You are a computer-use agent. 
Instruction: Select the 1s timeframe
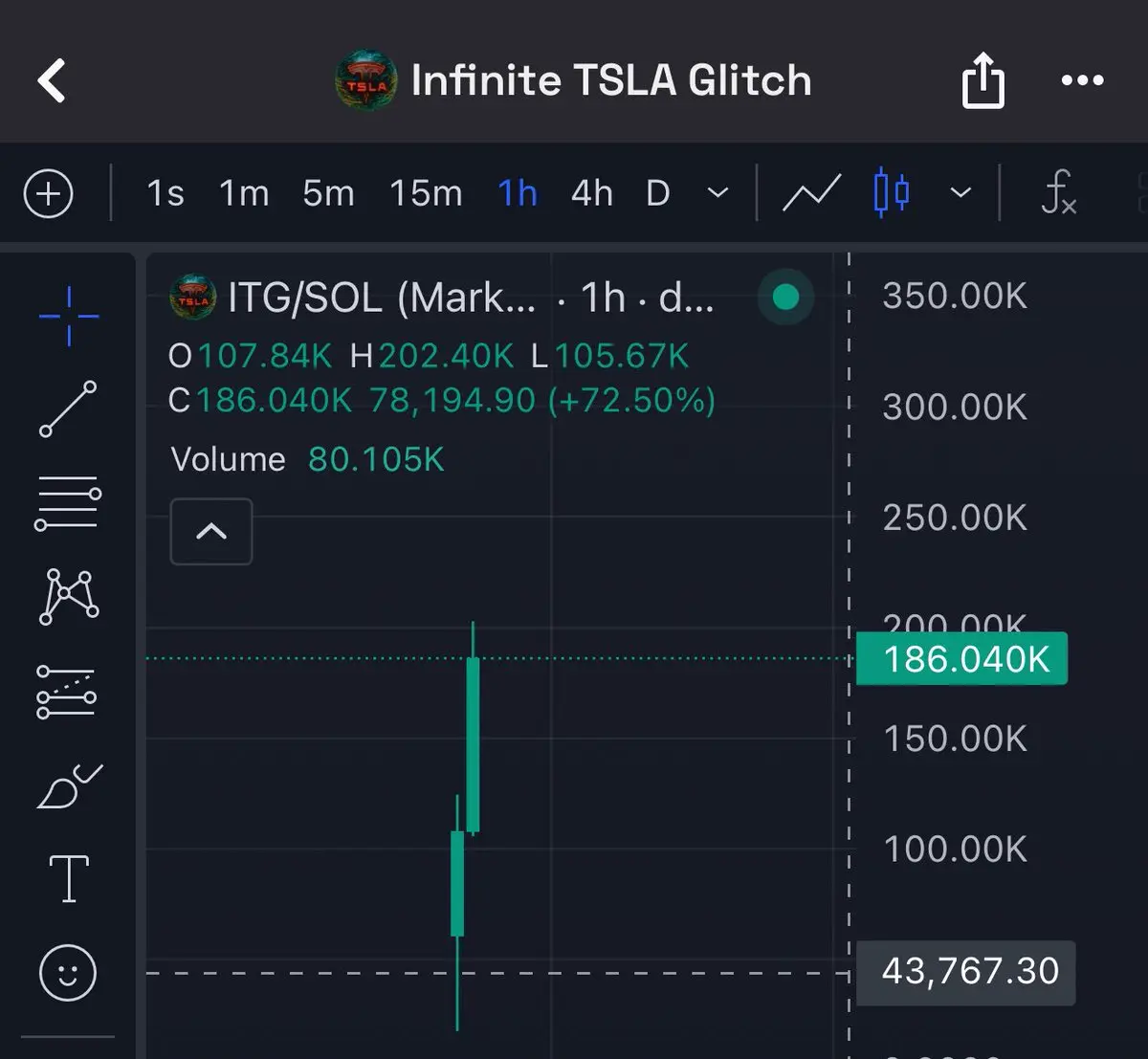pyautogui.click(x=165, y=194)
